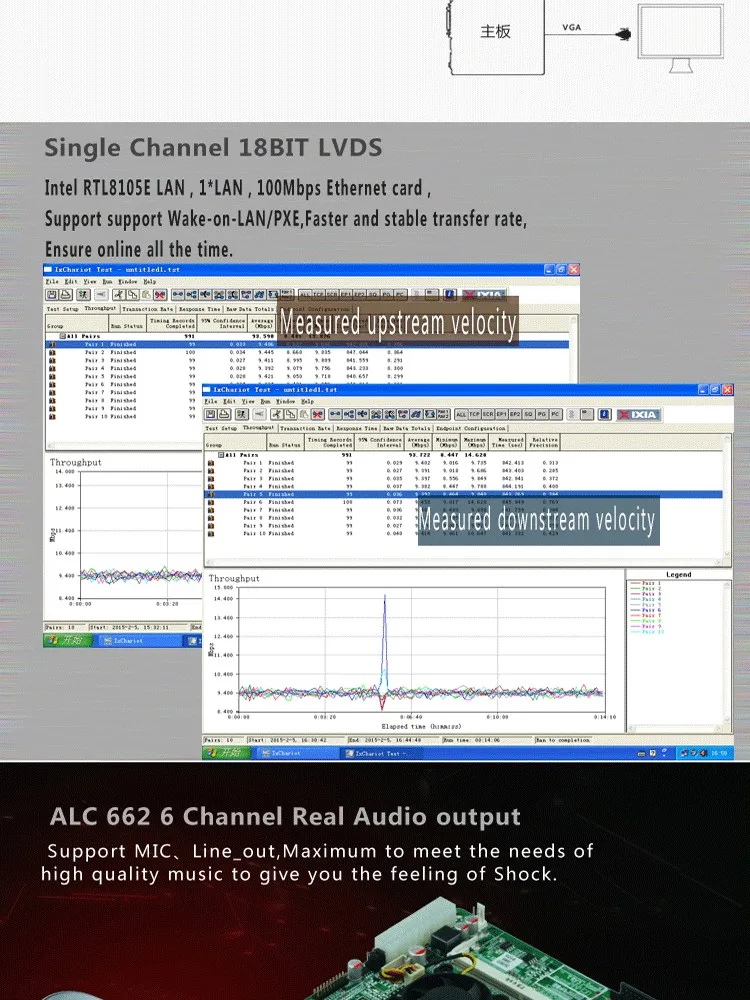The height and width of the screenshot is (1000, 750).
Task: Click PG filter button in front toolbar
Action: 541,414
